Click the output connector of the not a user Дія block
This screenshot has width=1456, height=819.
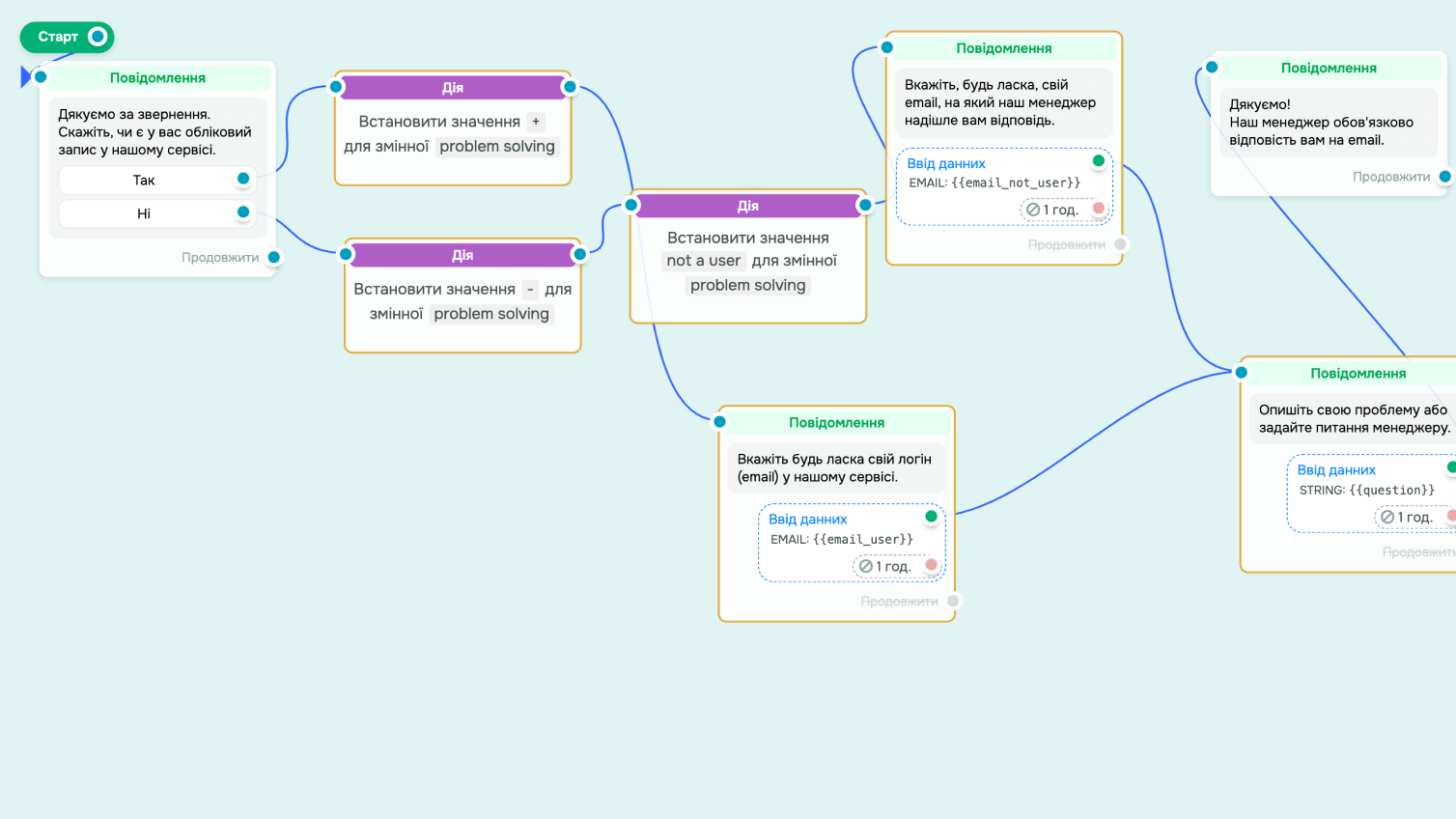(x=865, y=205)
